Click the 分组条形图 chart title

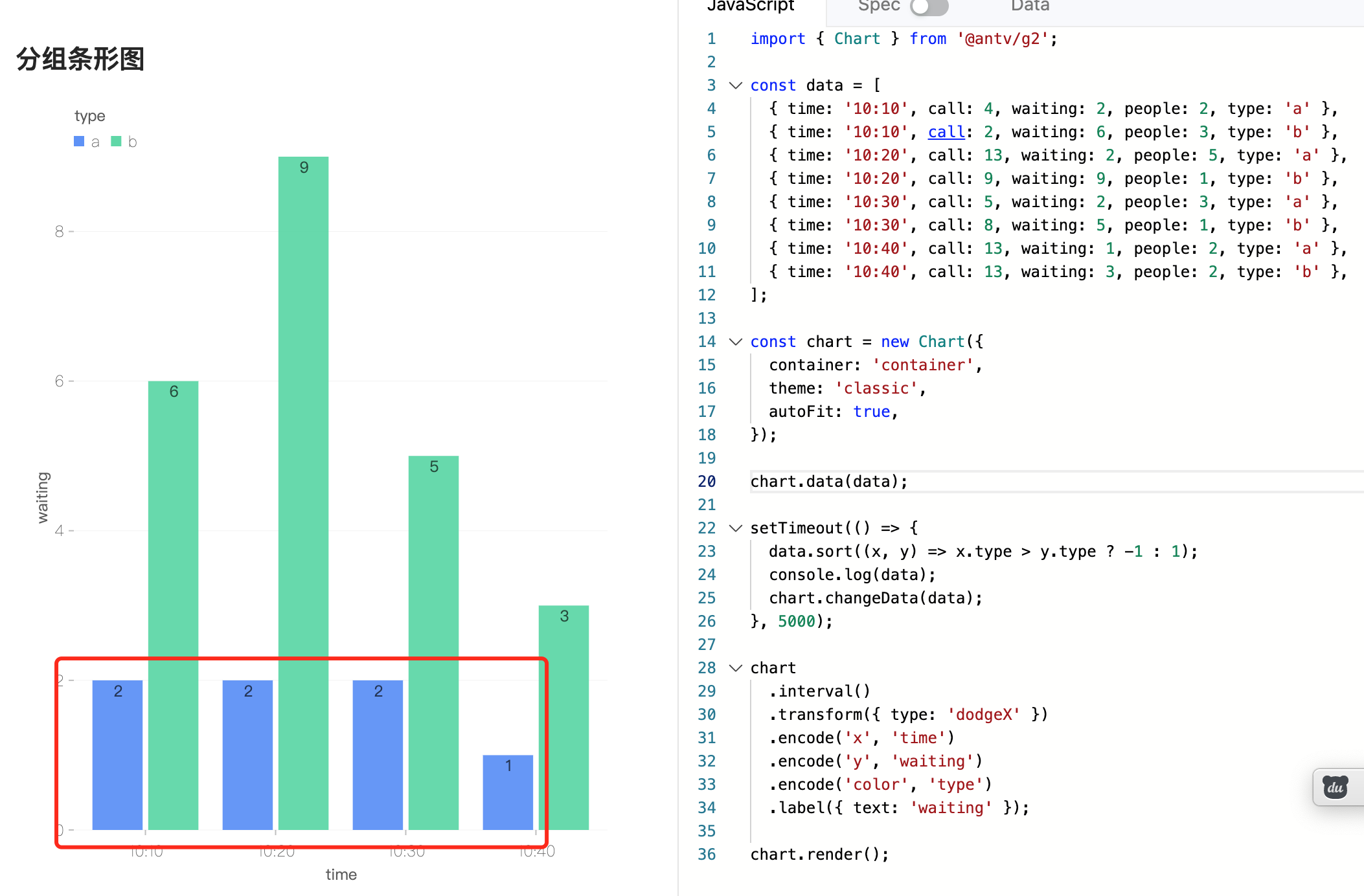pos(80,59)
